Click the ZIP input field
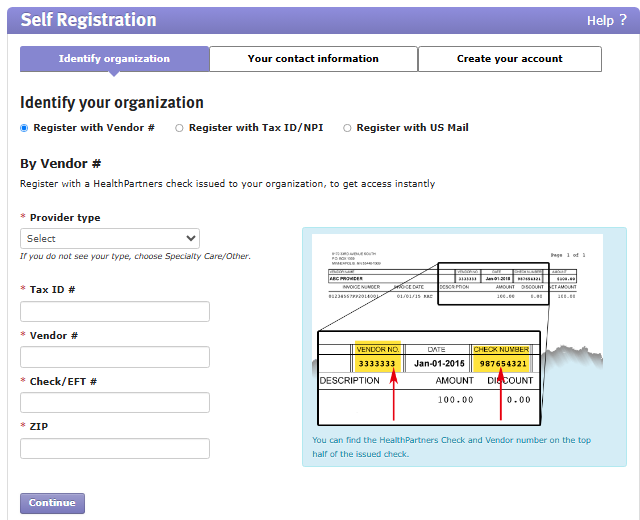Viewport: 640px width, 520px height. 115,449
